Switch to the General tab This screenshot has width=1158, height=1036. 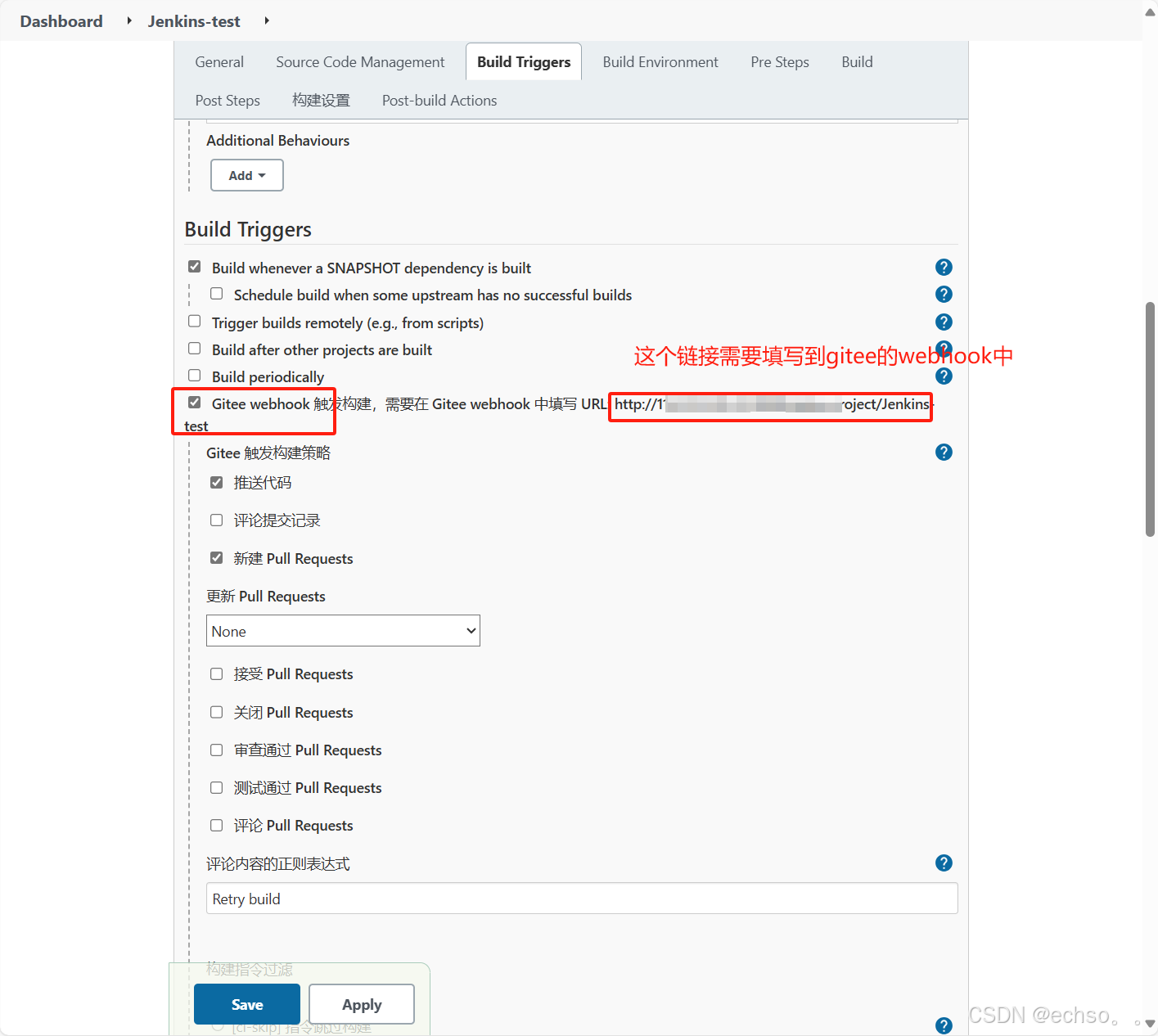tap(219, 62)
